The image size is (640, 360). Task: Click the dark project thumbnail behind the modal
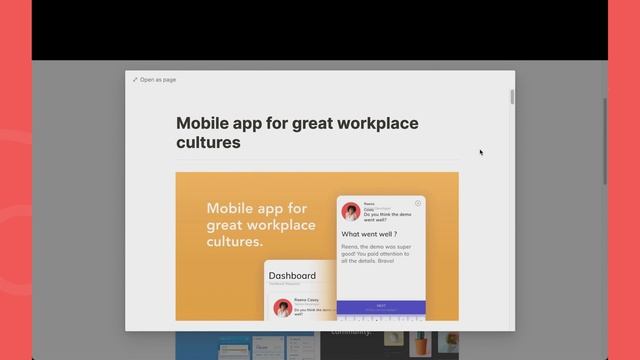click(389, 346)
